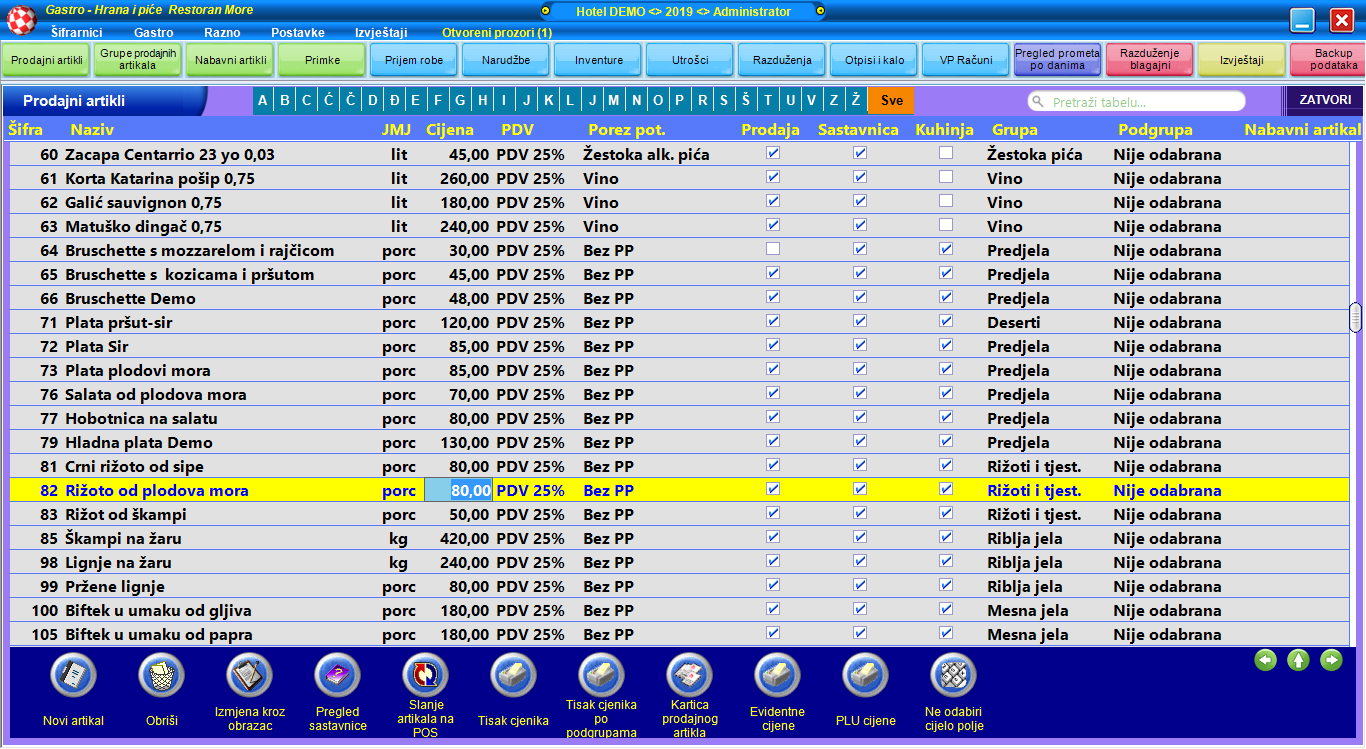Open the Šifrarnici menu
The height and width of the screenshot is (749, 1366).
pos(76,32)
